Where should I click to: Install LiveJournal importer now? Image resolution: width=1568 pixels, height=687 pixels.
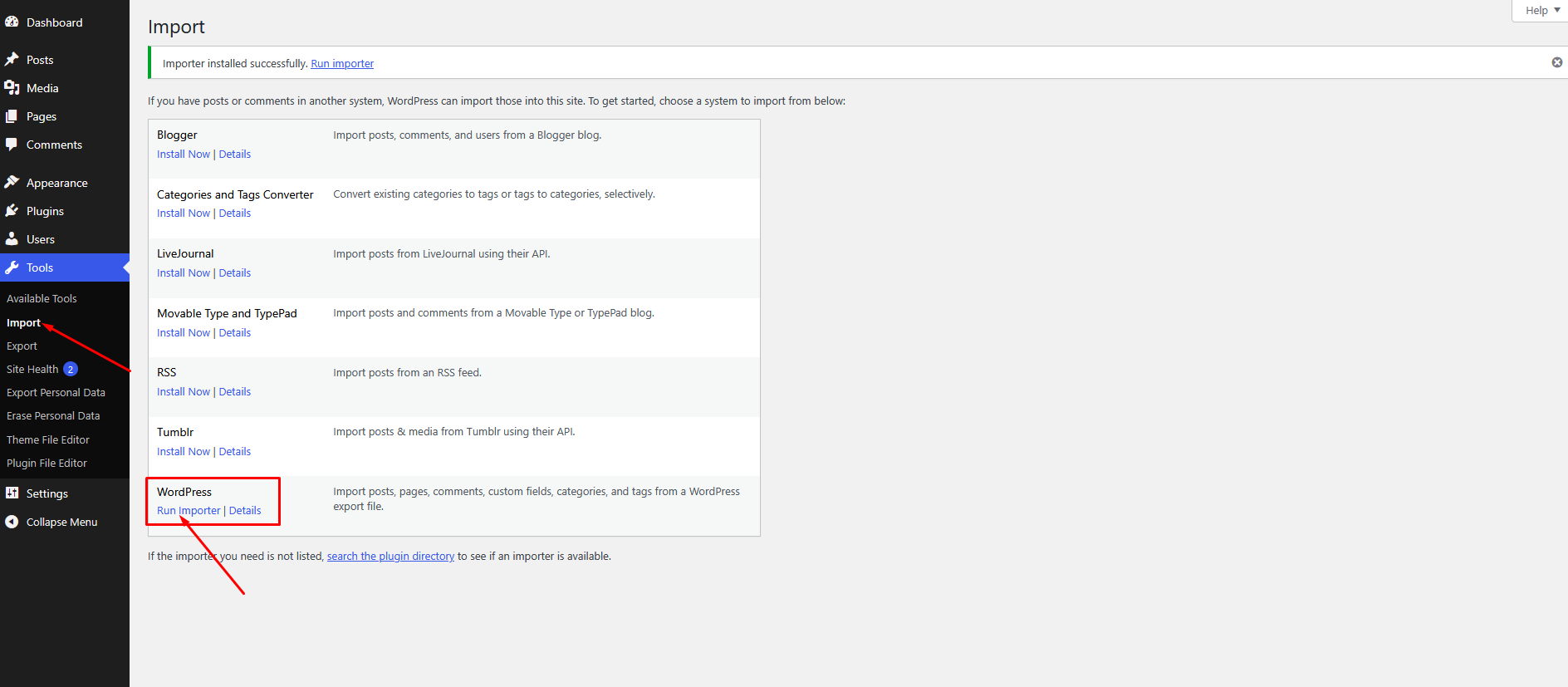point(184,272)
